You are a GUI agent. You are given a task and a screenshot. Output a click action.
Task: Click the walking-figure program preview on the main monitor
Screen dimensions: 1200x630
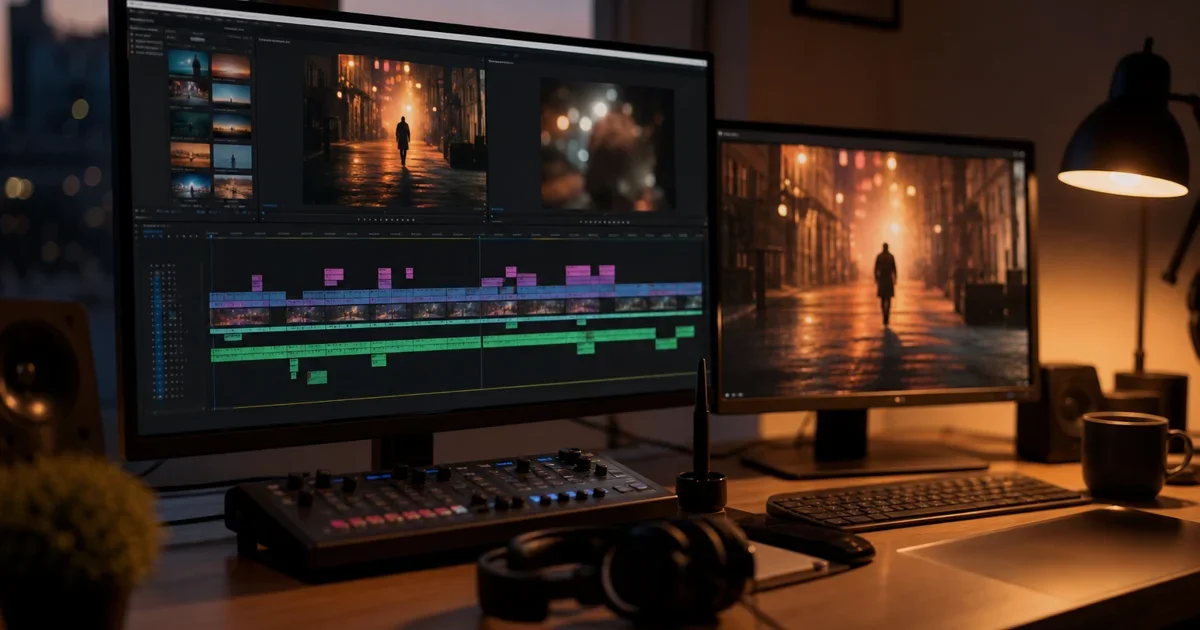tap(395, 130)
